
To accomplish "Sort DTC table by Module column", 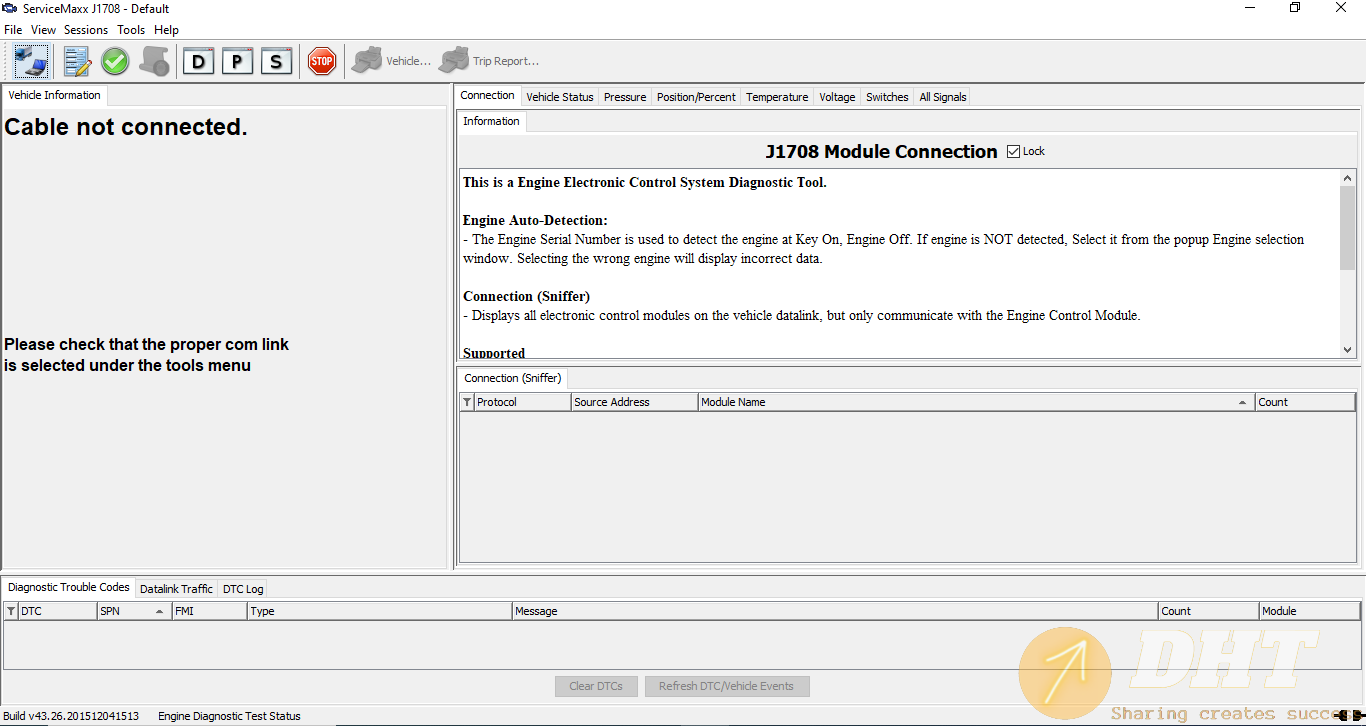I will pyautogui.click(x=1309, y=611).
